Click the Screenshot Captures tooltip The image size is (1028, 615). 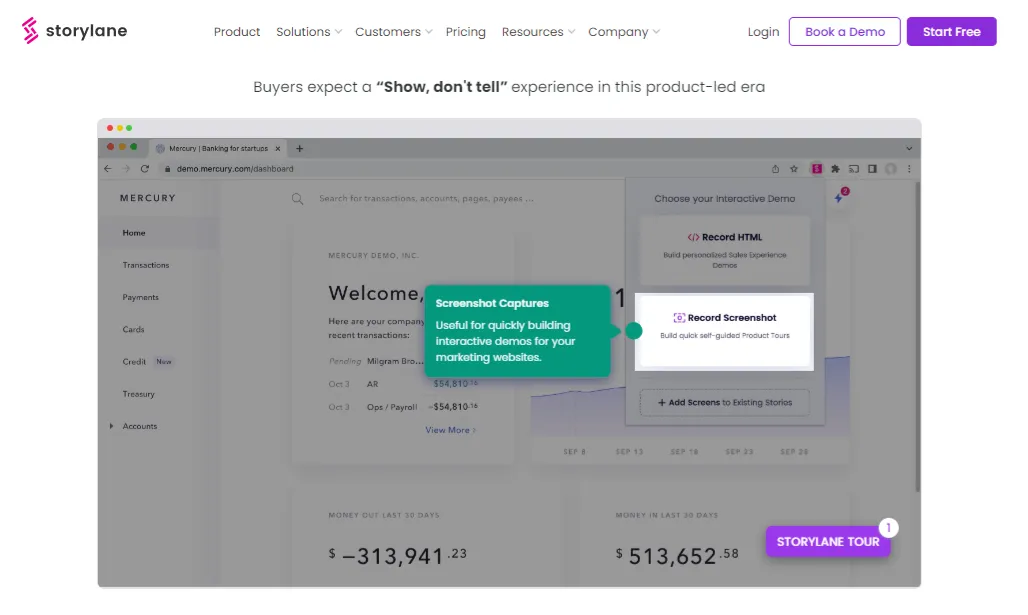(x=517, y=330)
